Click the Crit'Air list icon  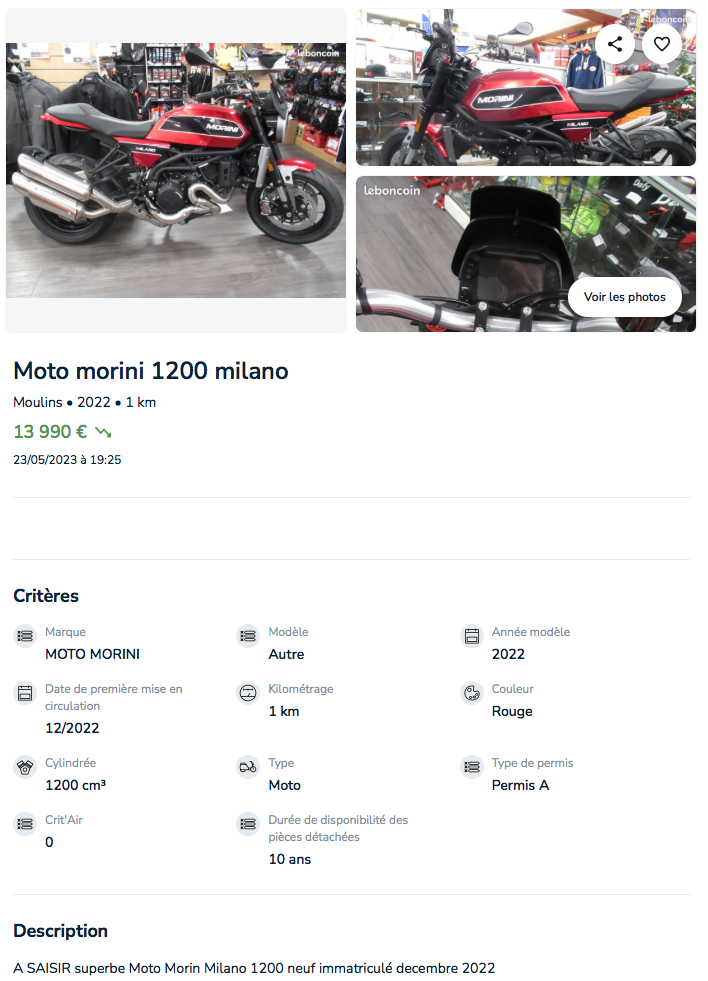coord(25,823)
